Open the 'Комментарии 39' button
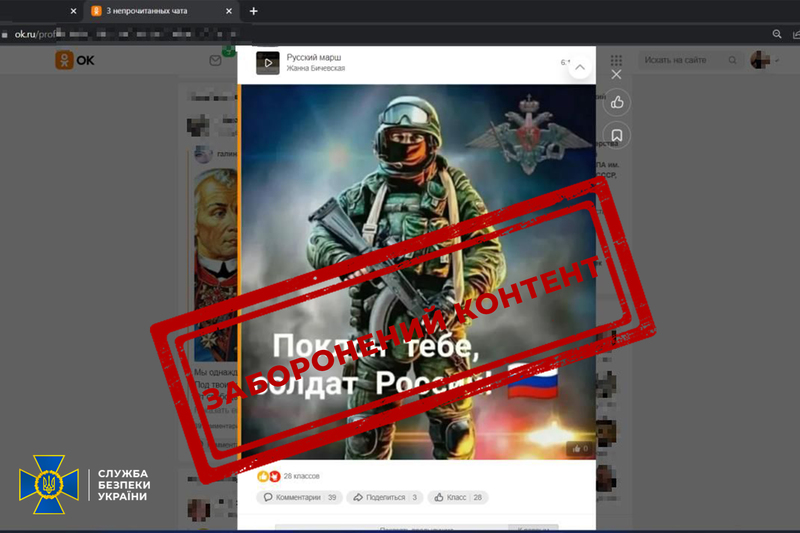Viewport: 800px width, 533px height. pyautogui.click(x=299, y=497)
